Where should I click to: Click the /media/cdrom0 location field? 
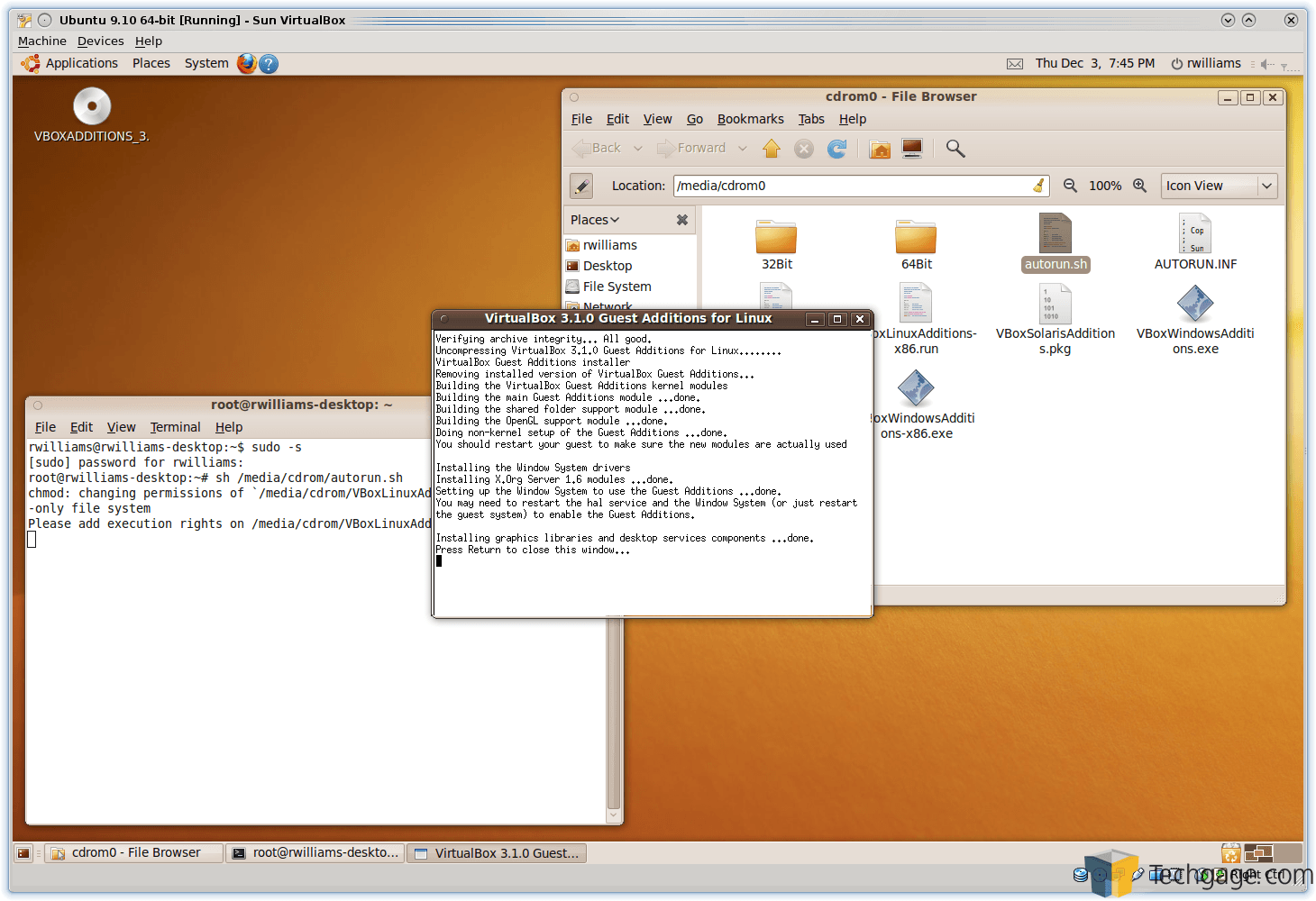861,186
